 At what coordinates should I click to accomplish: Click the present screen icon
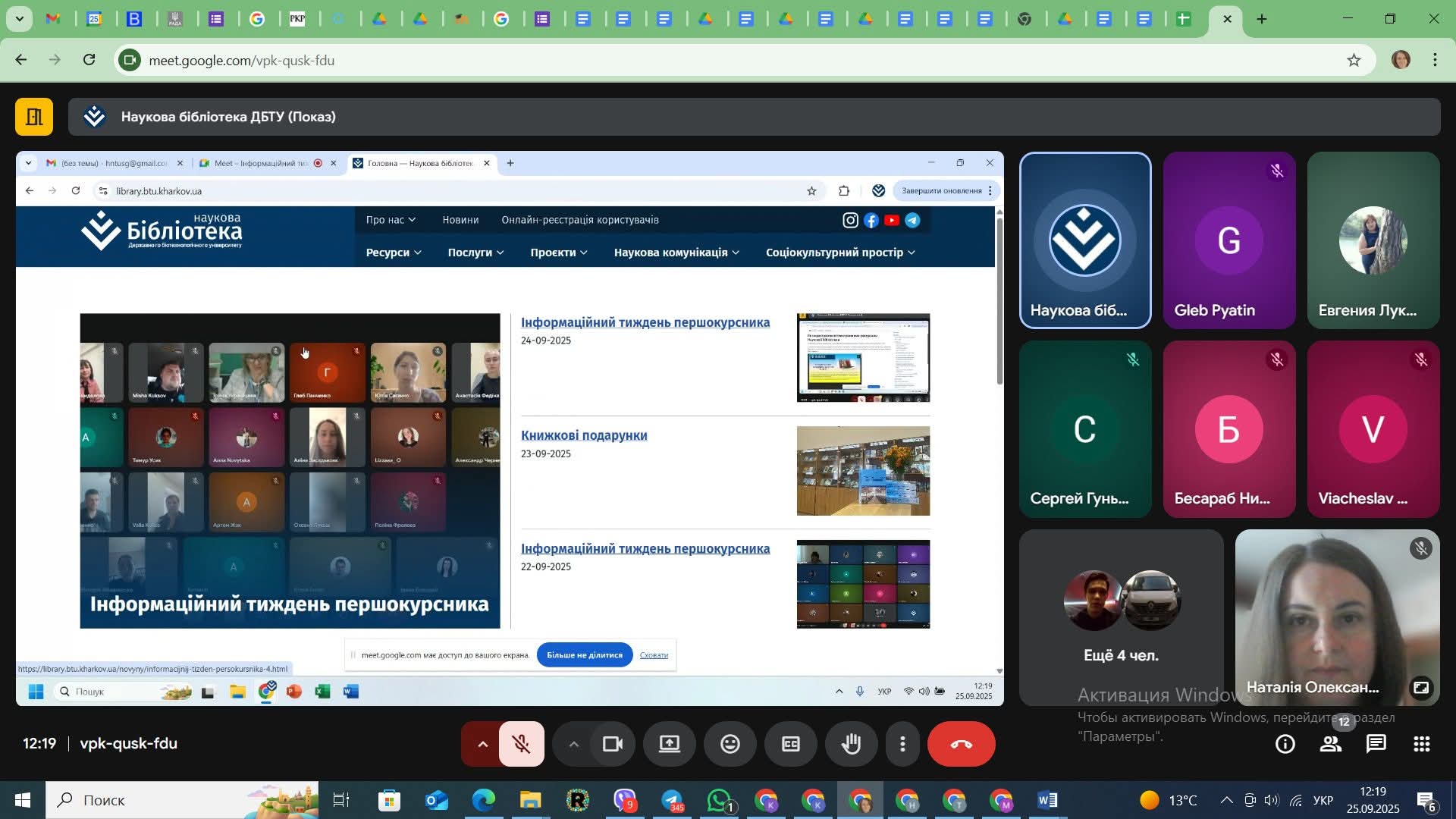(669, 744)
